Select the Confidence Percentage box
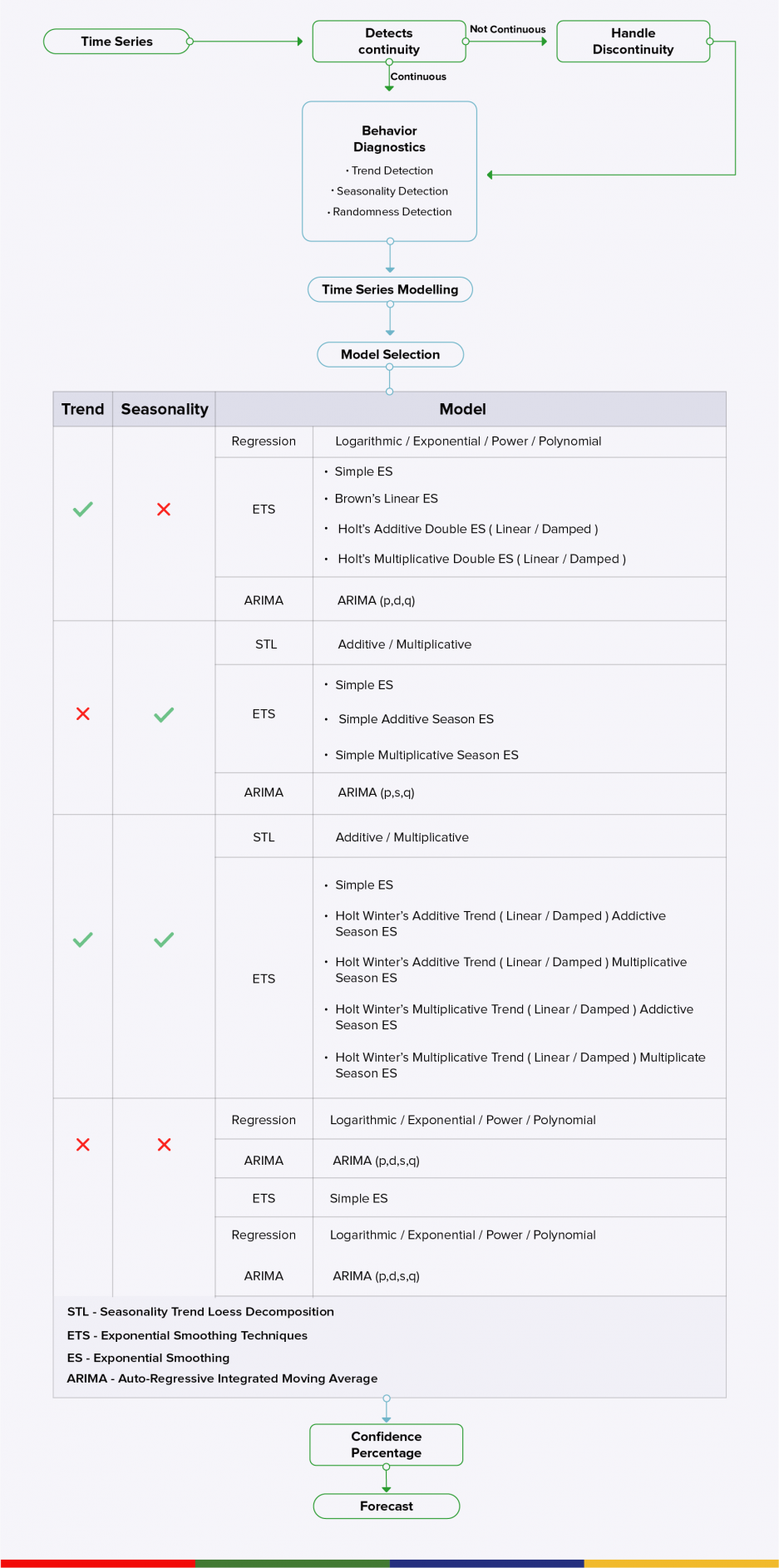This screenshot has width=779, height=1568. (386, 1444)
